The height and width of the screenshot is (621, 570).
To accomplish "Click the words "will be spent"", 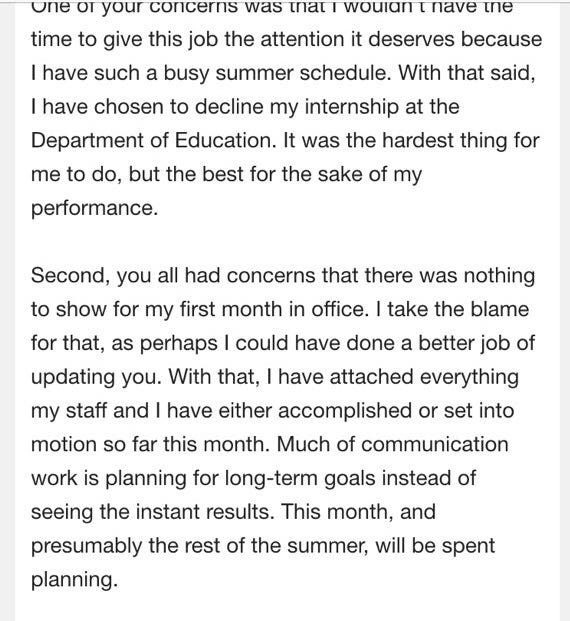I will (x=435, y=547).
